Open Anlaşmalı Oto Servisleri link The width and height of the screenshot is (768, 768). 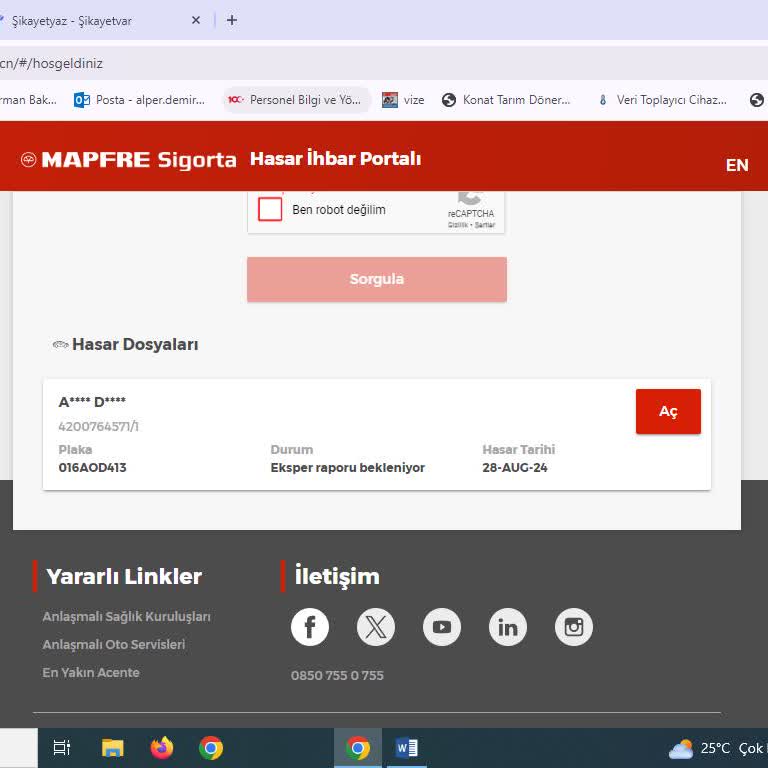(114, 645)
